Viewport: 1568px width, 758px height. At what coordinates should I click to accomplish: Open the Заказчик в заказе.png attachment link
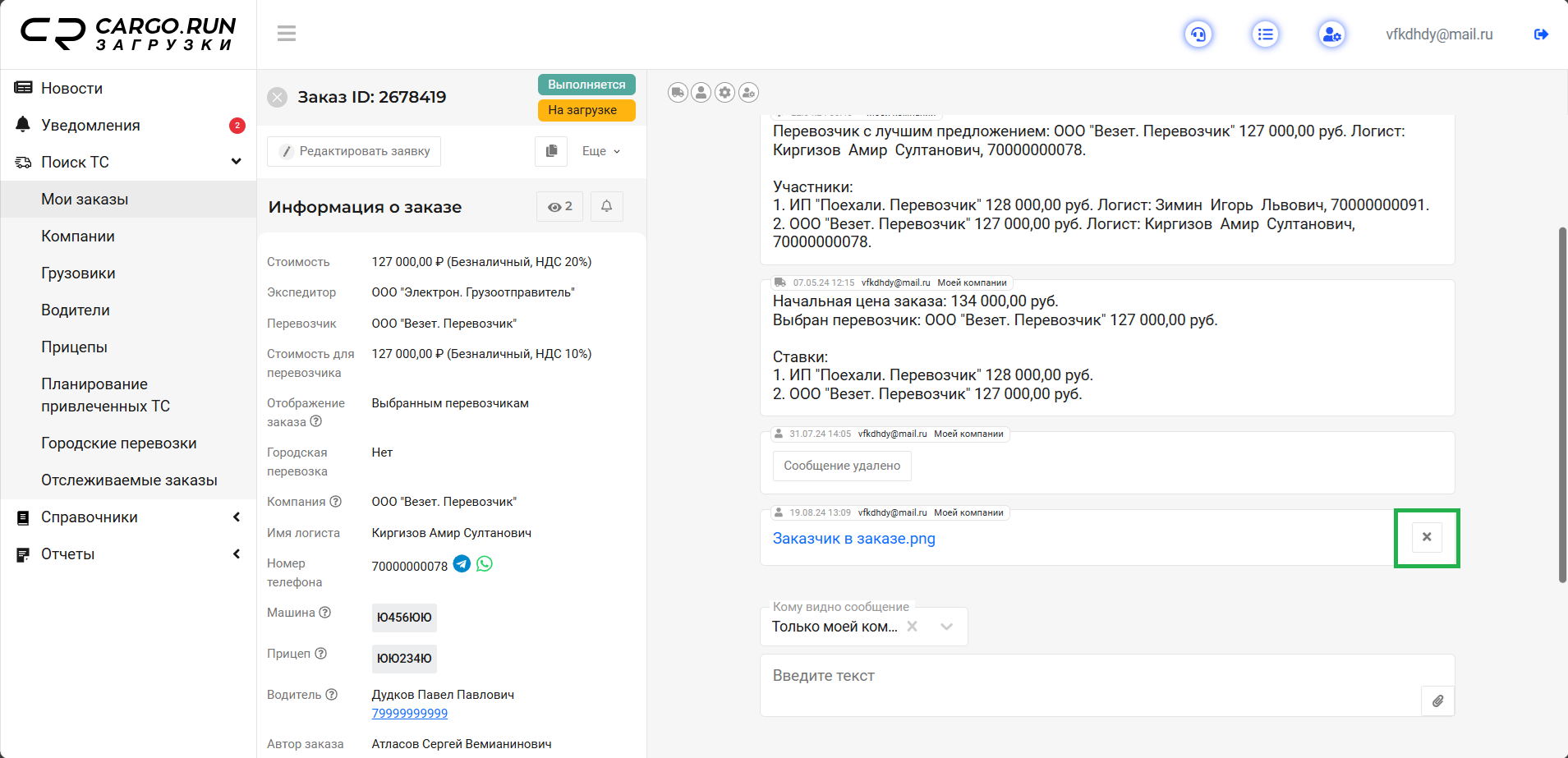[x=853, y=539]
